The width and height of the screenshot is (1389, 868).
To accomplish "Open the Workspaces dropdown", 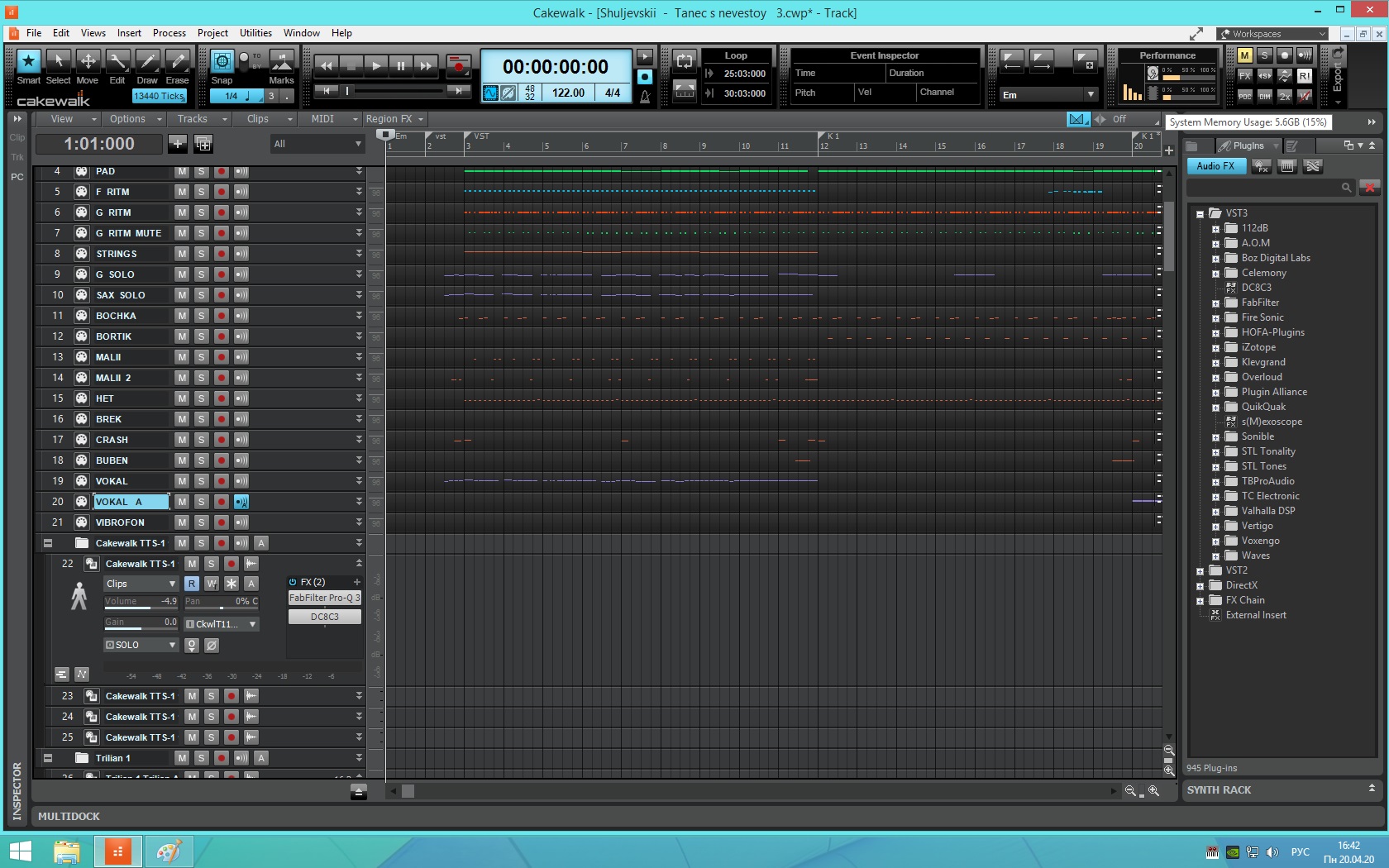I will tap(1273, 34).
